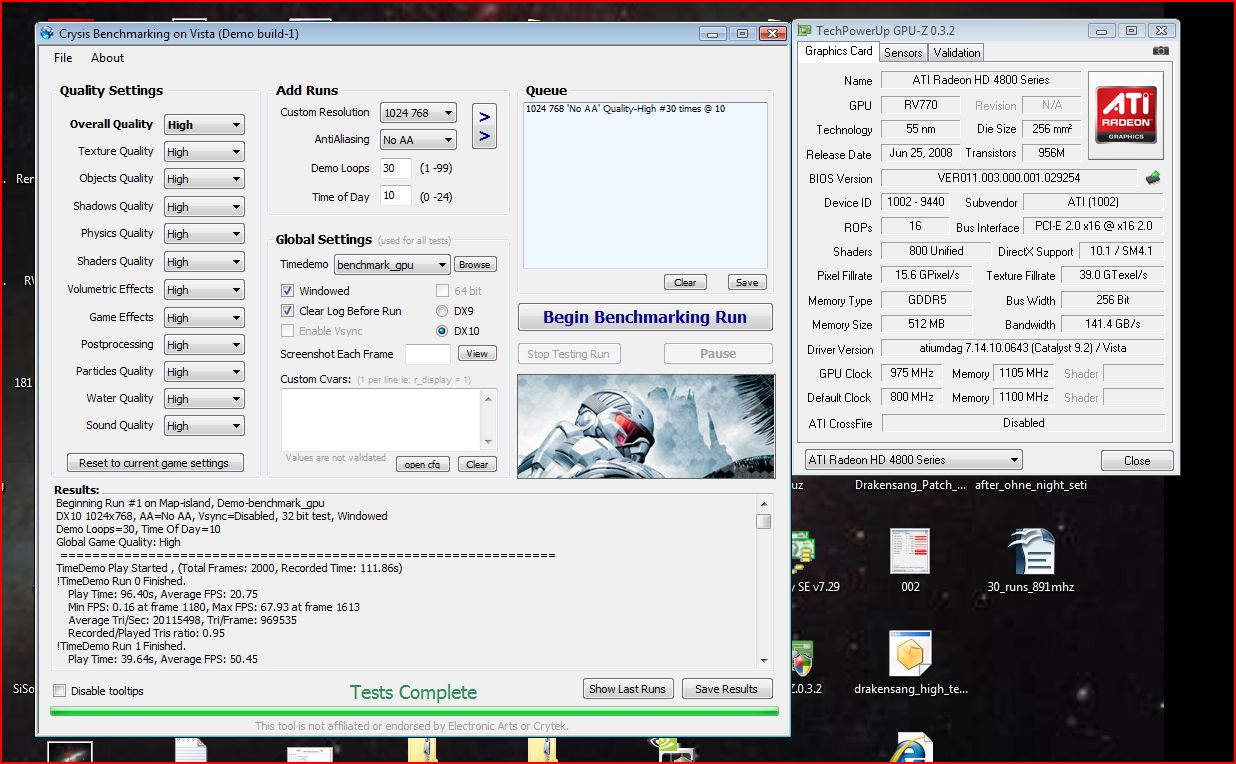Viewport: 1236px width, 764px height.
Task: Select the DX9 radio button
Action: click(442, 311)
